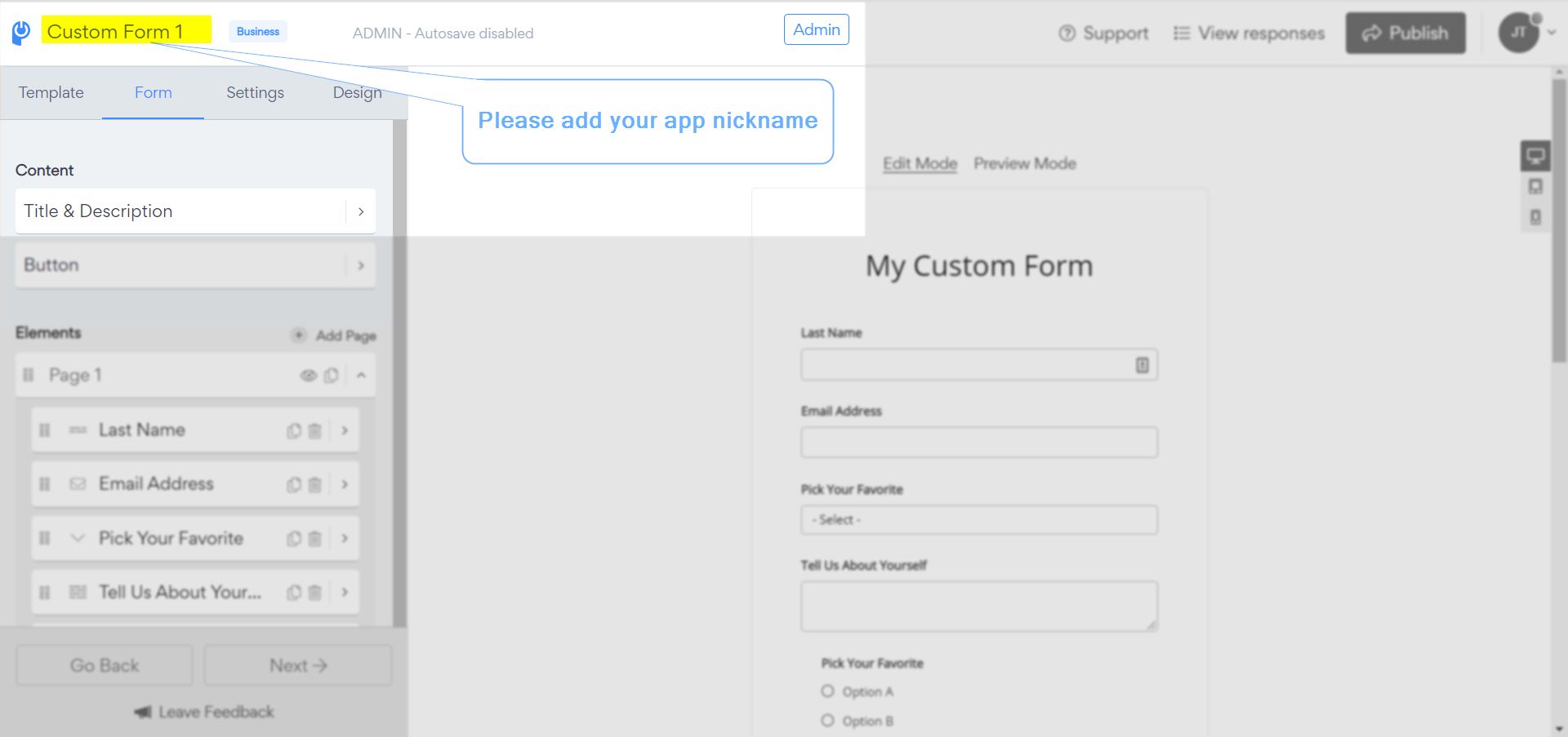
Task: Switch to the Settings tab
Action: pyautogui.click(x=255, y=93)
